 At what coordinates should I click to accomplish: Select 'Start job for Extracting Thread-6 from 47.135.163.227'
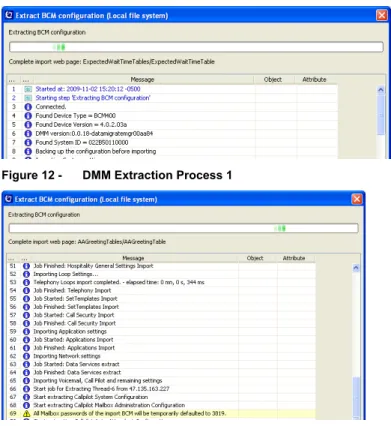tap(101, 389)
